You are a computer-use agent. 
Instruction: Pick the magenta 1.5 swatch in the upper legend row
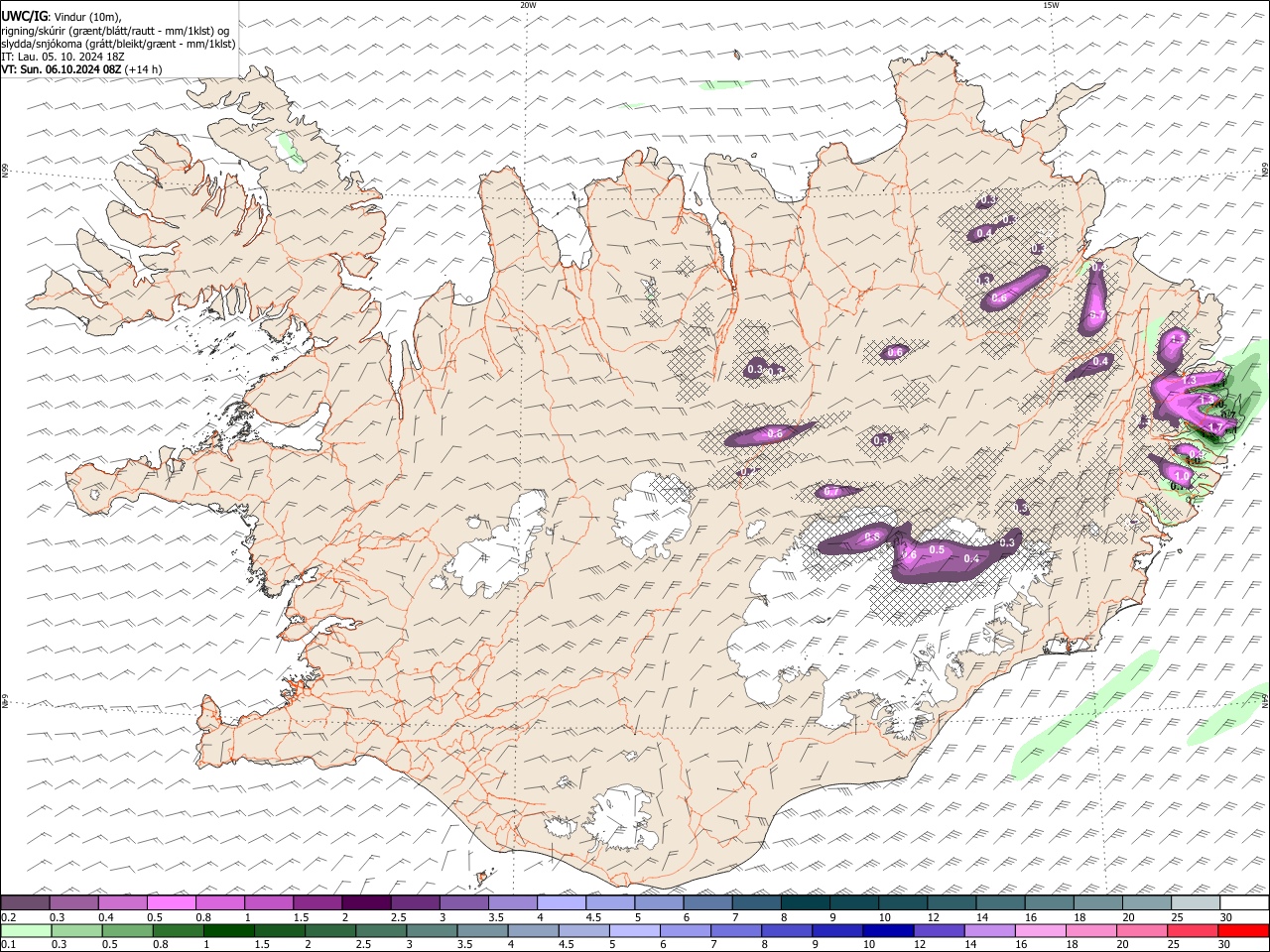pos(317,903)
